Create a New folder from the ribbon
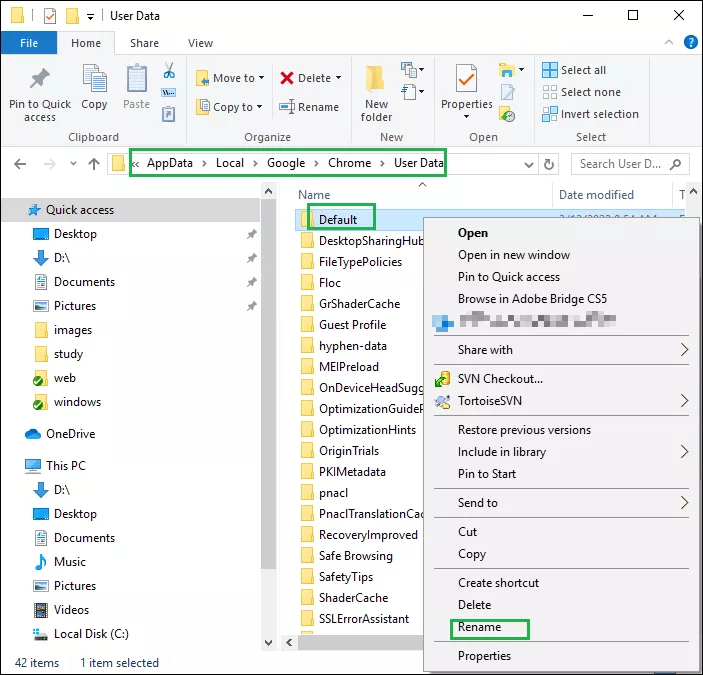This screenshot has width=703, height=675. coord(376,94)
